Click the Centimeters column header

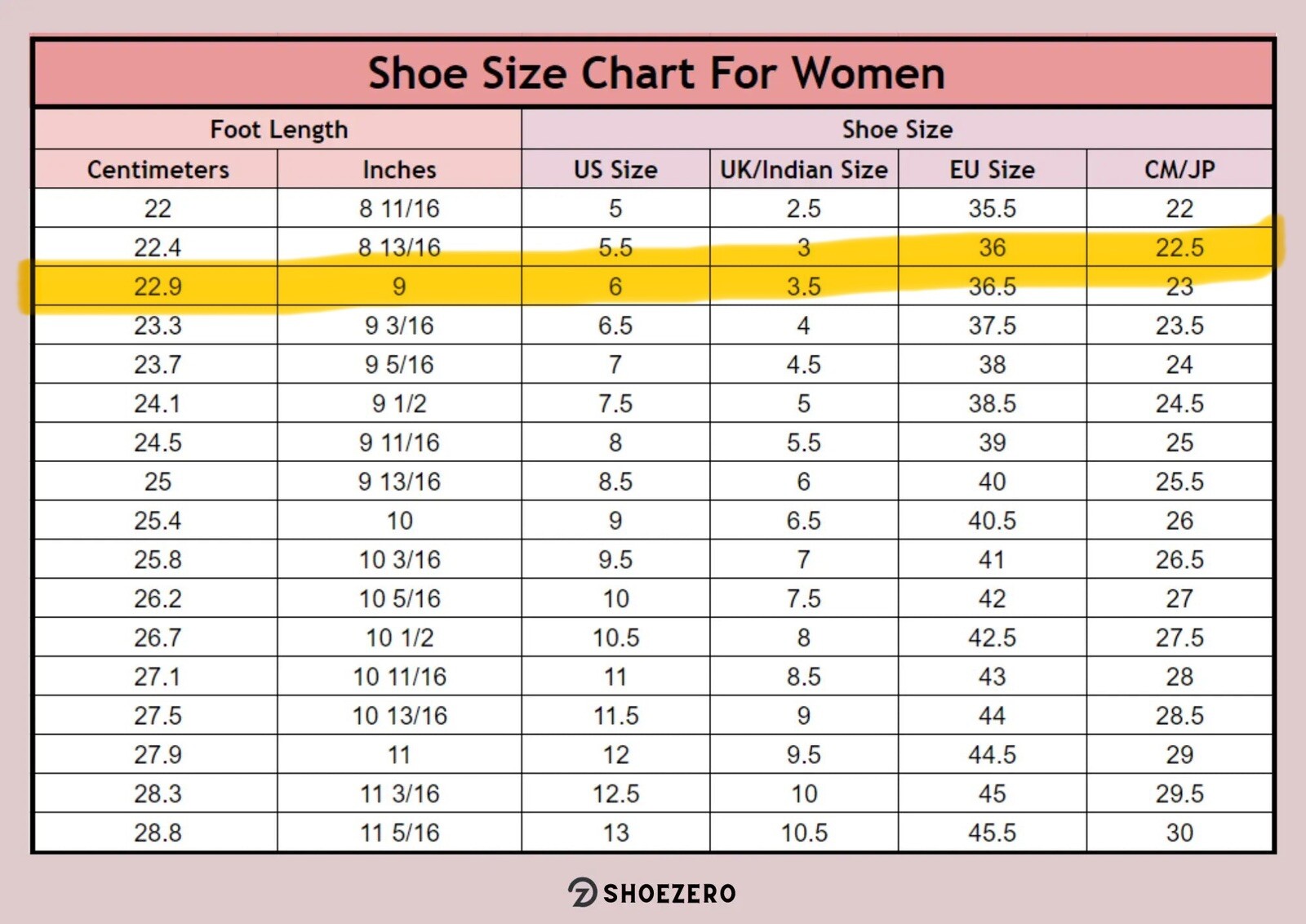158,169
